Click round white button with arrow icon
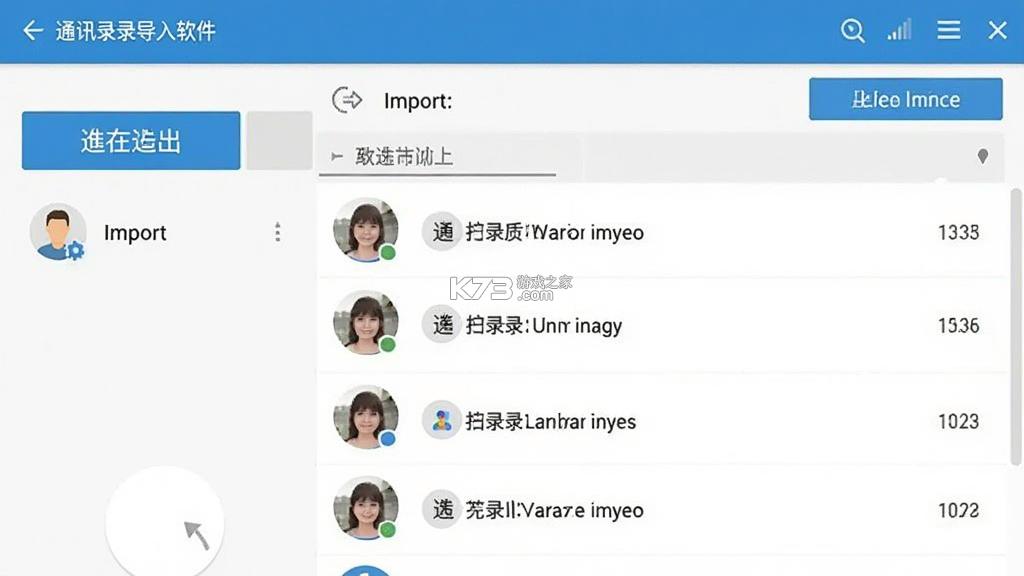The image size is (1024, 576). point(165,522)
